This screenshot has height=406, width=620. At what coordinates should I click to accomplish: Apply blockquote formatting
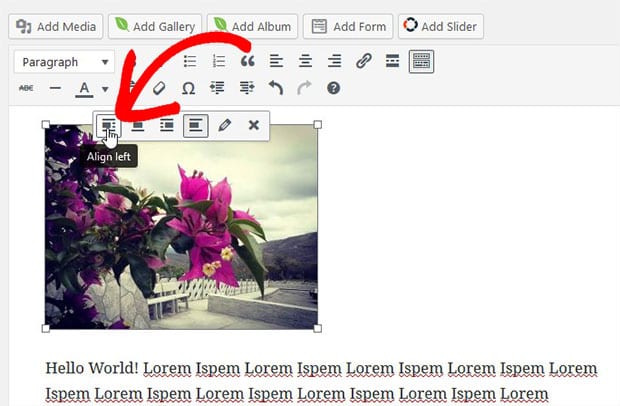click(248, 61)
